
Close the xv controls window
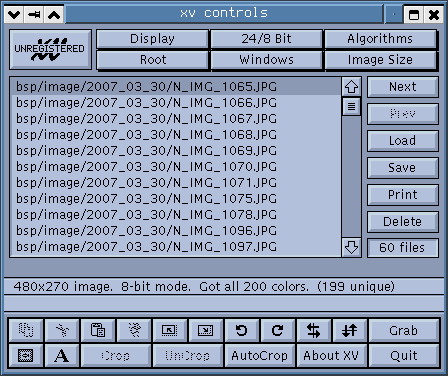[x=434, y=15]
